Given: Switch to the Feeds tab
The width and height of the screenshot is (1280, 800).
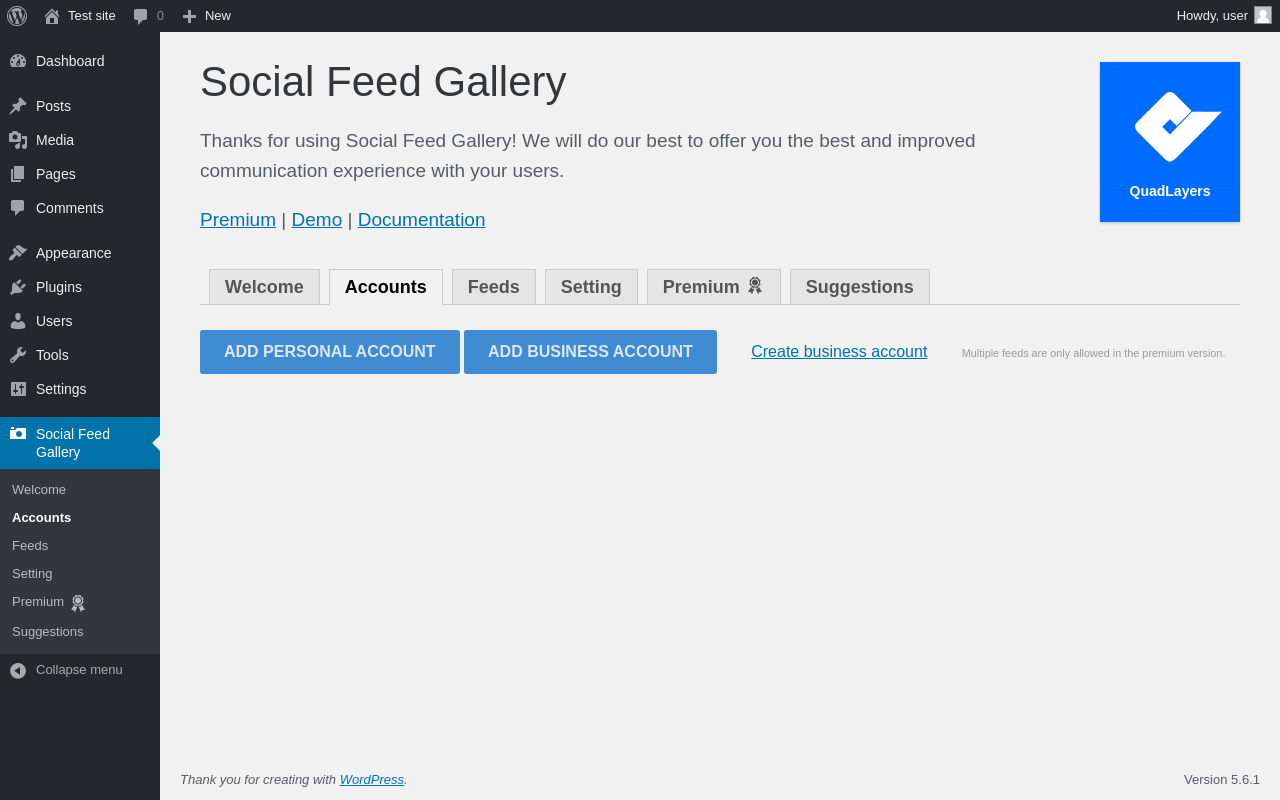Looking at the screenshot, I should click(494, 287).
